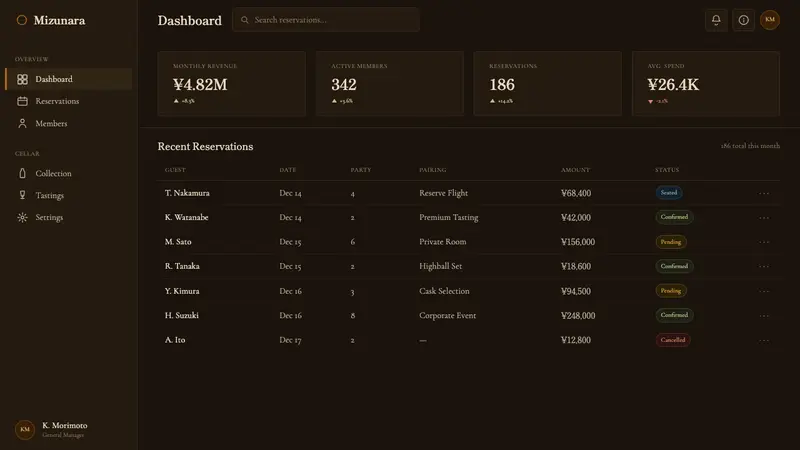Open row options for R. Tanaka
This screenshot has width=800, height=450.
764,266
